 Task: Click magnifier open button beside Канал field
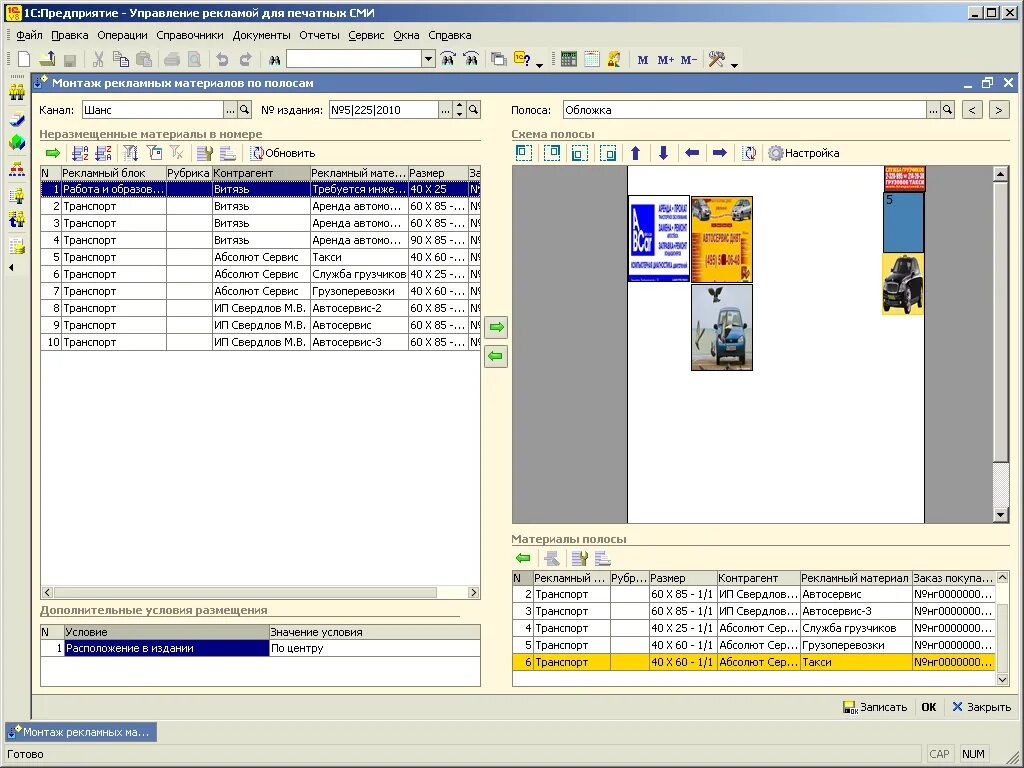point(245,110)
